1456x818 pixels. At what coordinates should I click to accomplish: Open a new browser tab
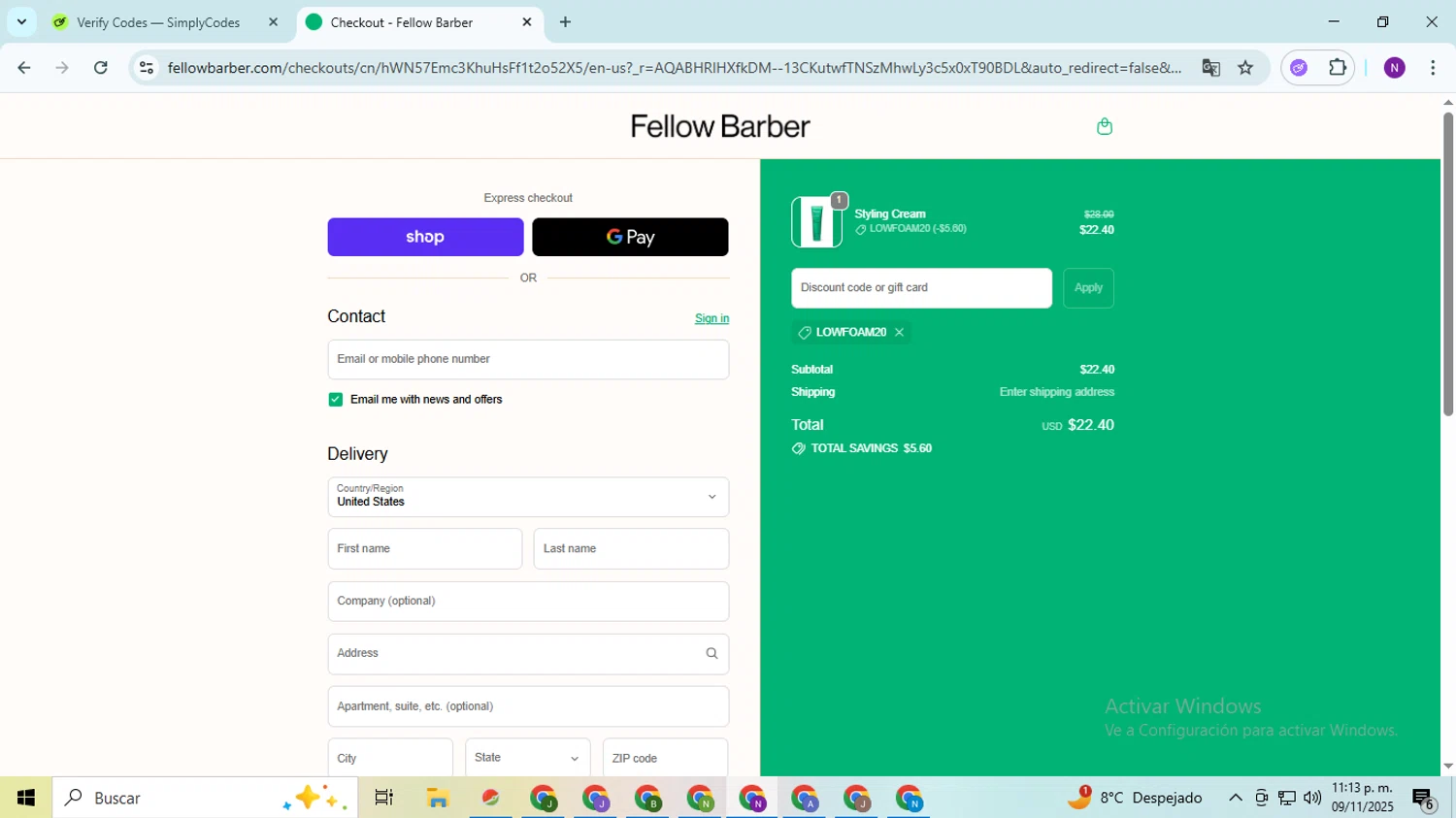click(565, 22)
